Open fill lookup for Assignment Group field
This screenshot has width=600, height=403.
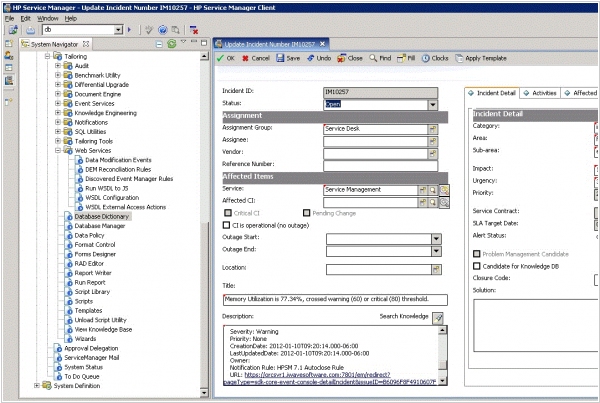(x=432, y=129)
